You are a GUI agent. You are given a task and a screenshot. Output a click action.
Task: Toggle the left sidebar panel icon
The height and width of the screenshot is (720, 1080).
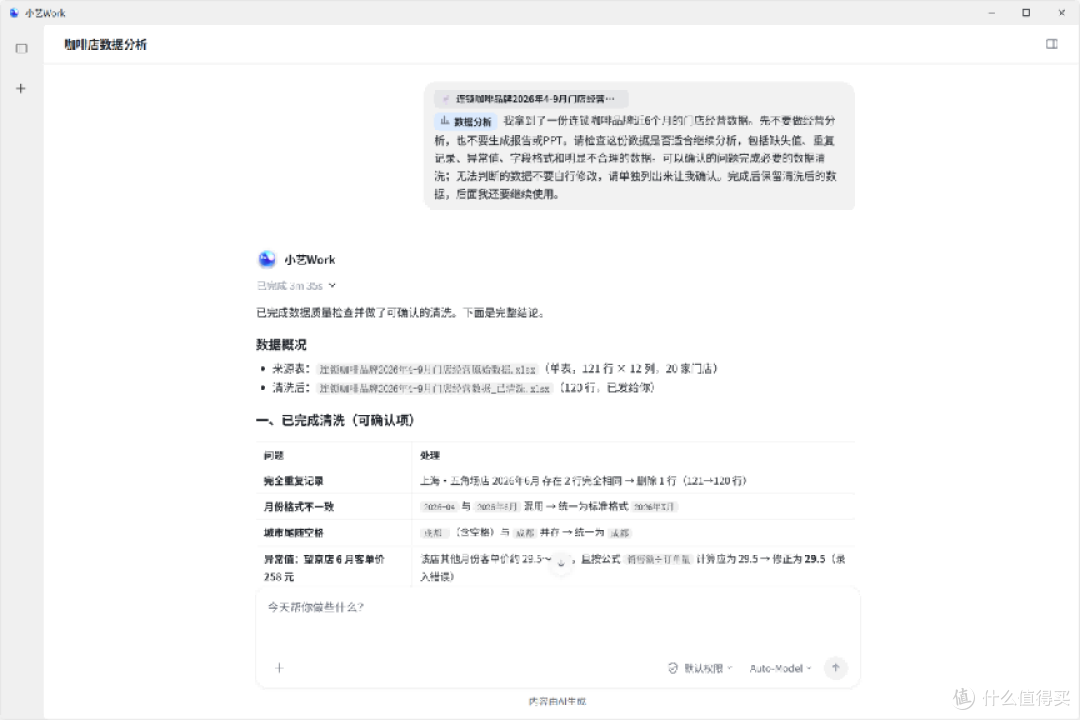(21, 48)
